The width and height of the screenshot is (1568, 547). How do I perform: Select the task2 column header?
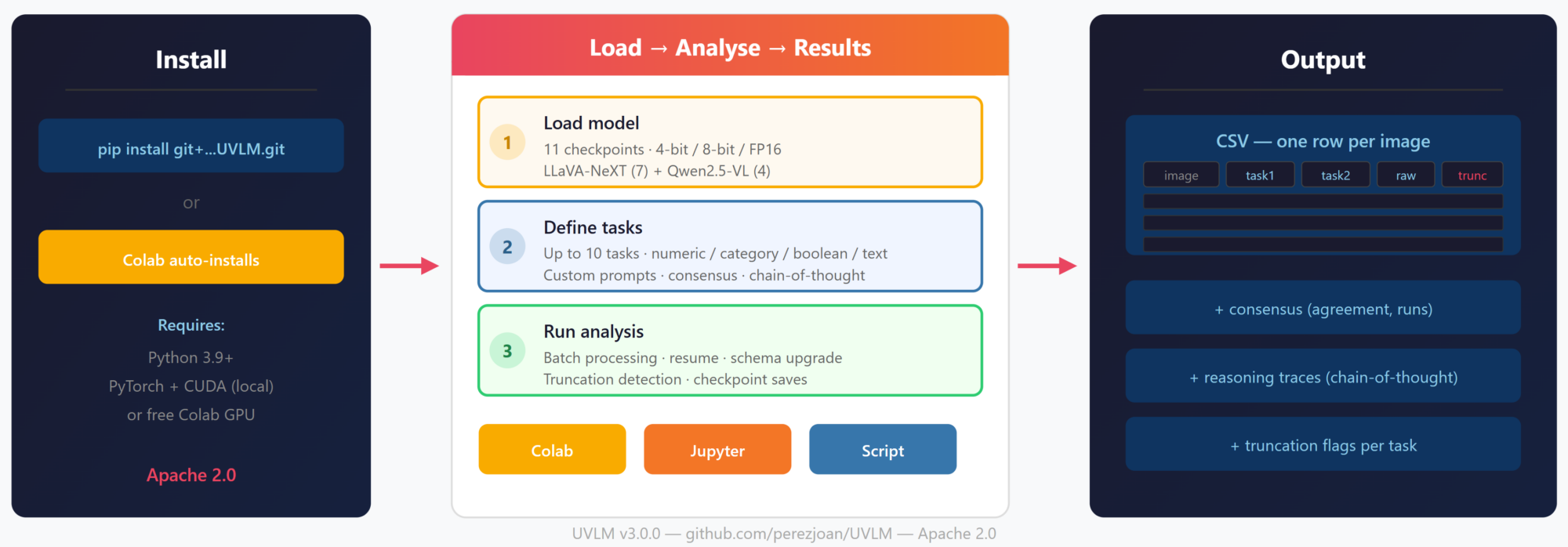1335,175
